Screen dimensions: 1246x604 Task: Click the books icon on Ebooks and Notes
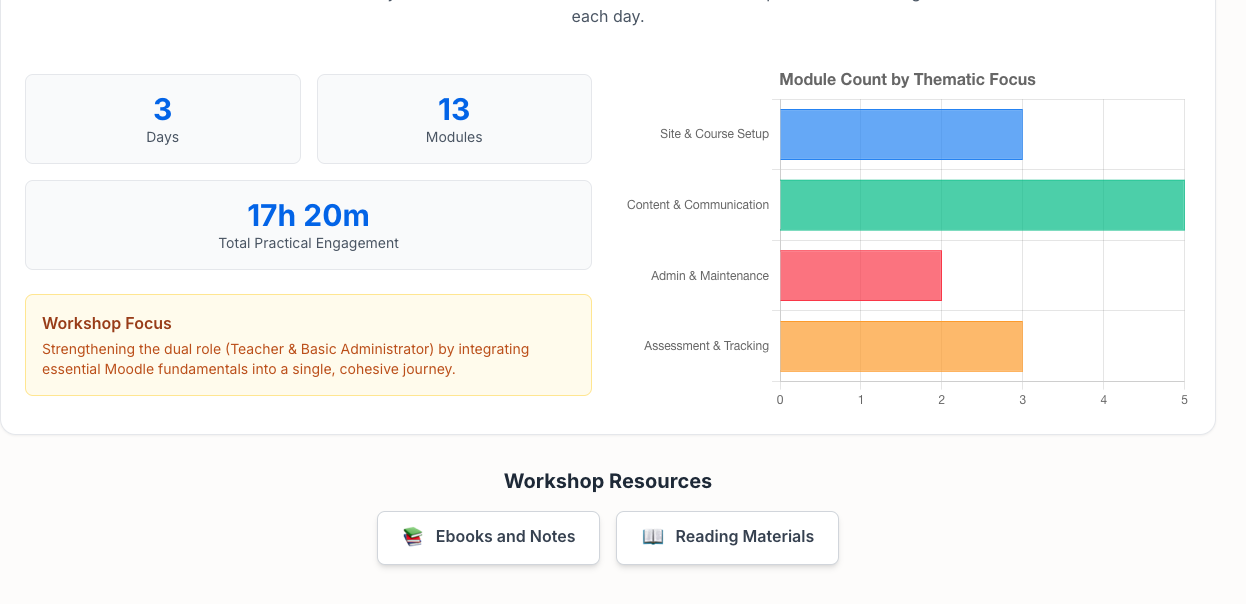413,537
